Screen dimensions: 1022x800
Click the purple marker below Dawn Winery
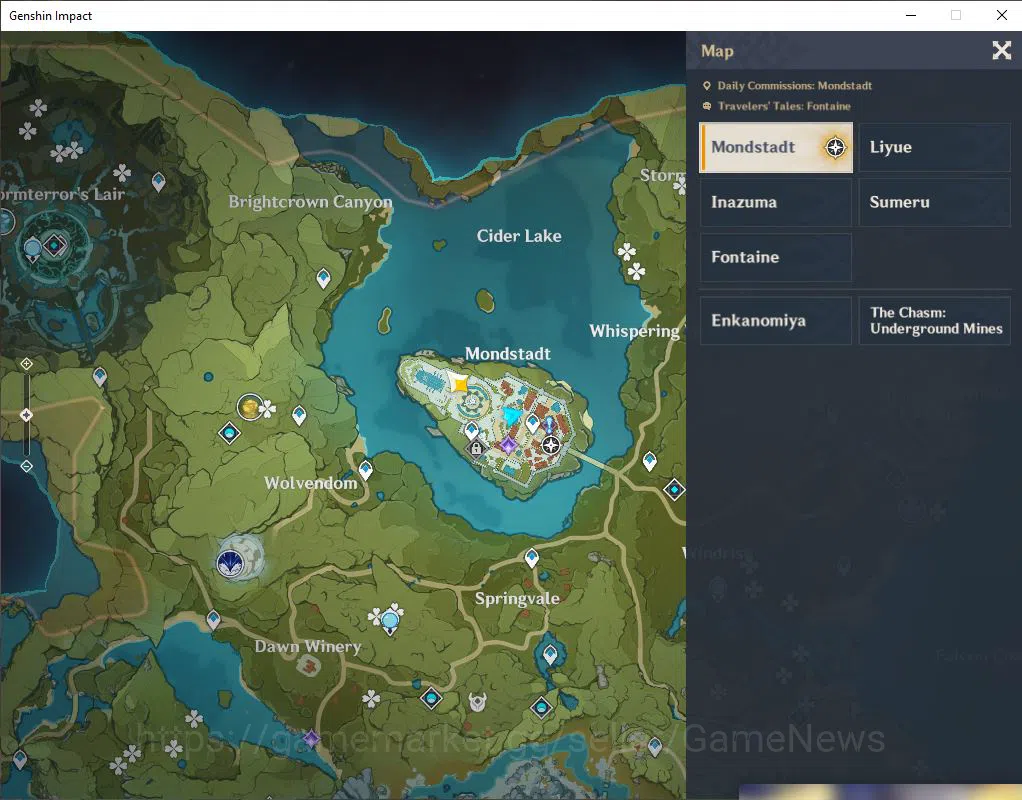tap(312, 739)
